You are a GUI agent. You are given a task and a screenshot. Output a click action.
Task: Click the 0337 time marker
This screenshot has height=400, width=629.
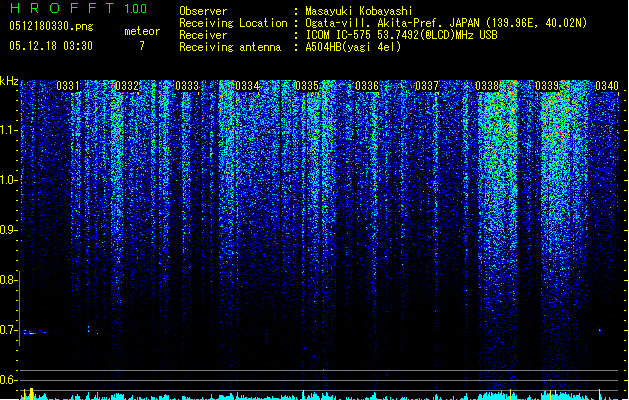[427, 86]
